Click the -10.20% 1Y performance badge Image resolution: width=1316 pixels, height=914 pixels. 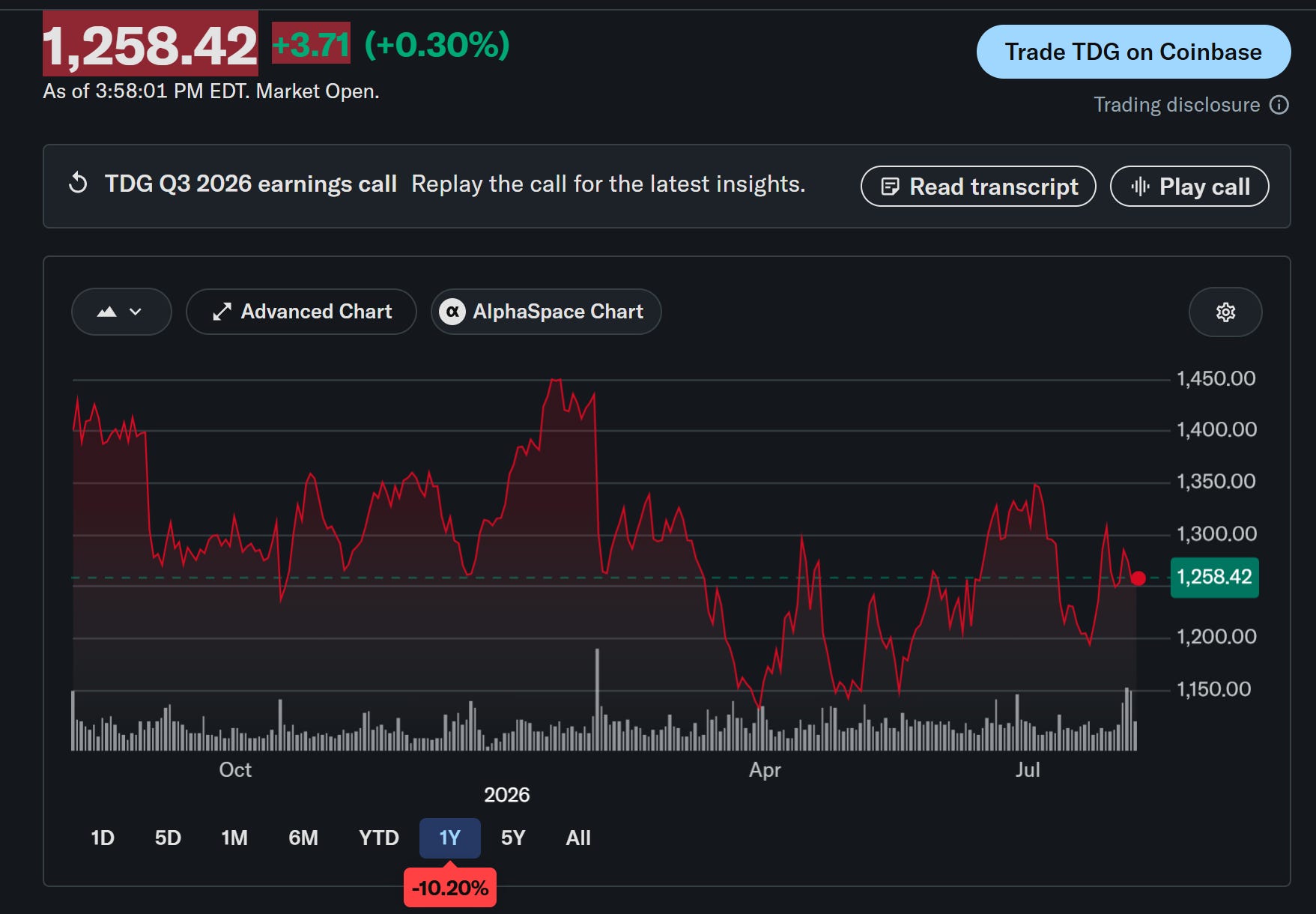450,888
